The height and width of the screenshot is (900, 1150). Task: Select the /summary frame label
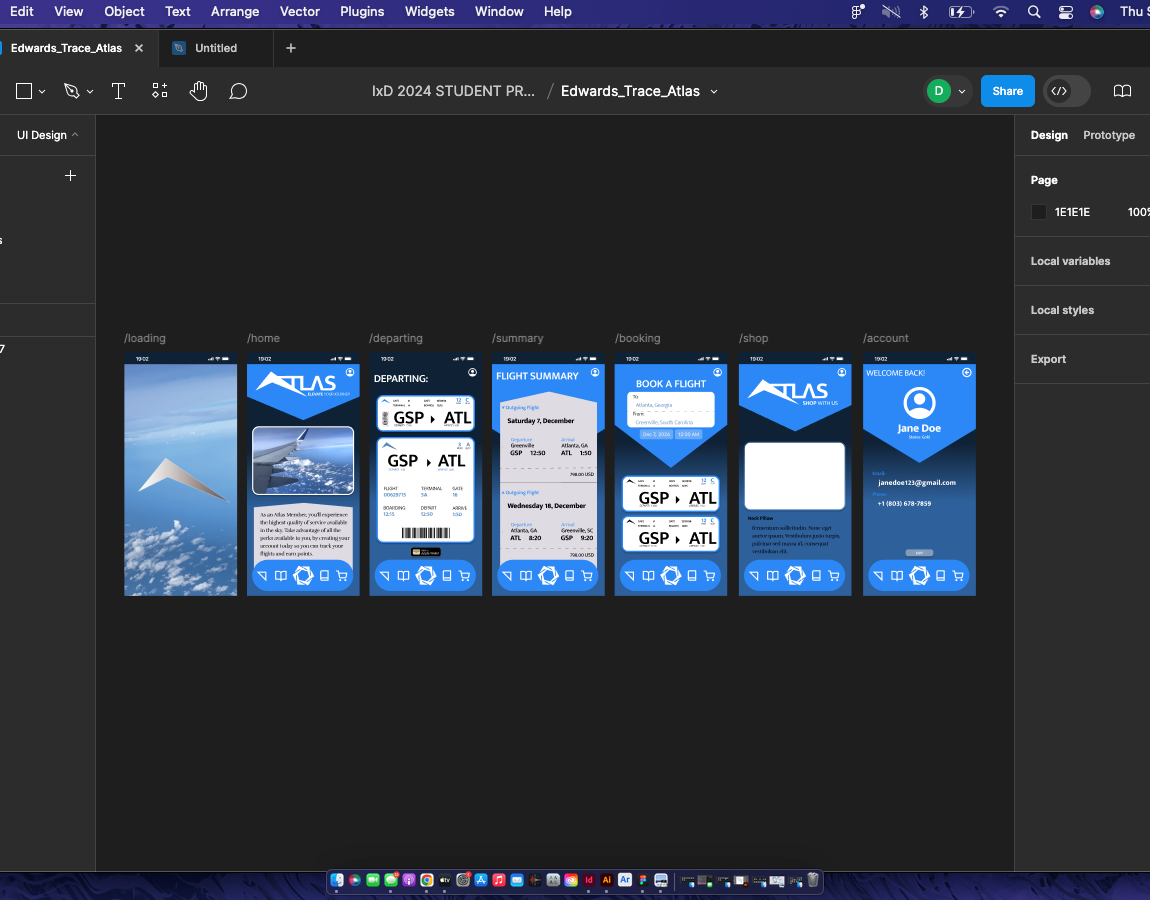pyautogui.click(x=518, y=338)
